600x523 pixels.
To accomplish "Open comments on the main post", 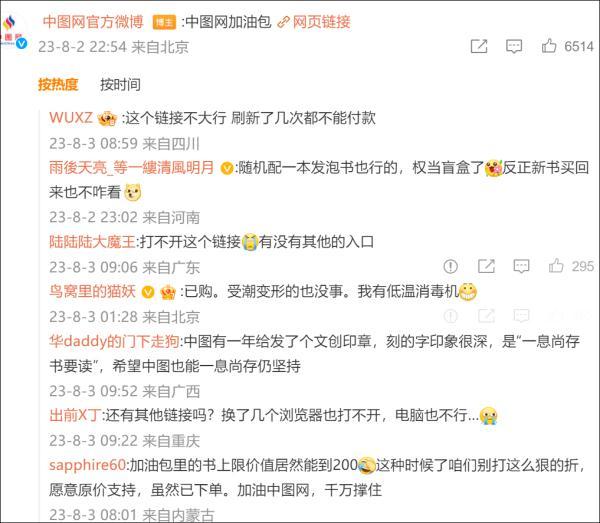I will coord(514,46).
